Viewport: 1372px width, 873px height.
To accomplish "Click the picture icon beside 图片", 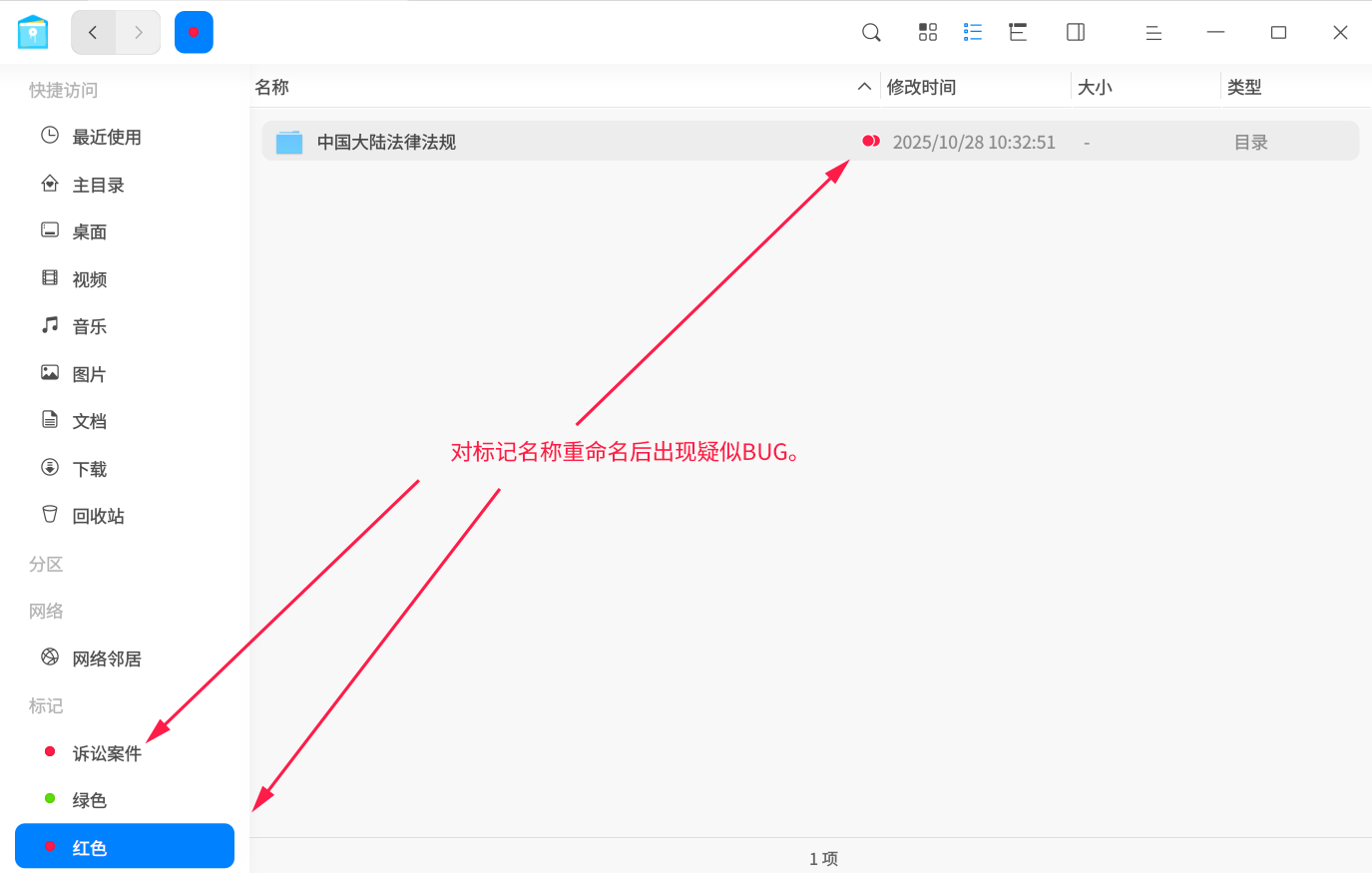I will point(50,372).
